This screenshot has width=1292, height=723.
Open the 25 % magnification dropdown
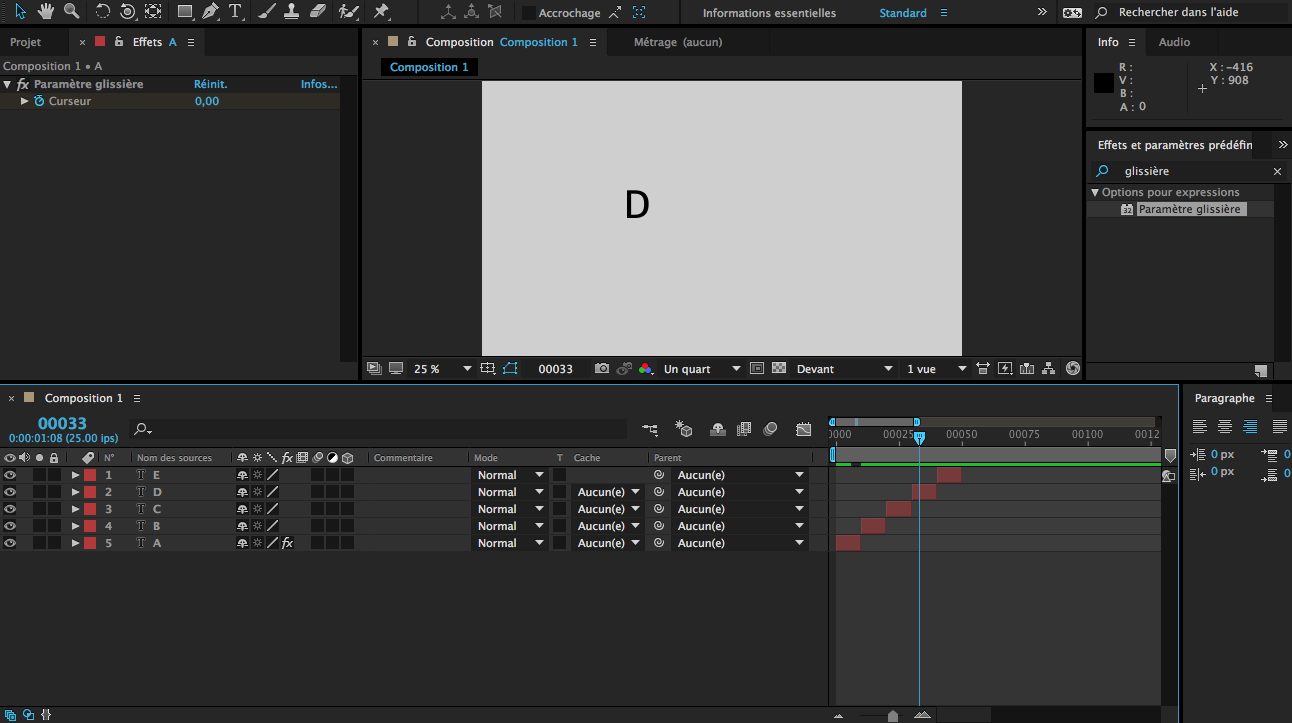(442, 369)
